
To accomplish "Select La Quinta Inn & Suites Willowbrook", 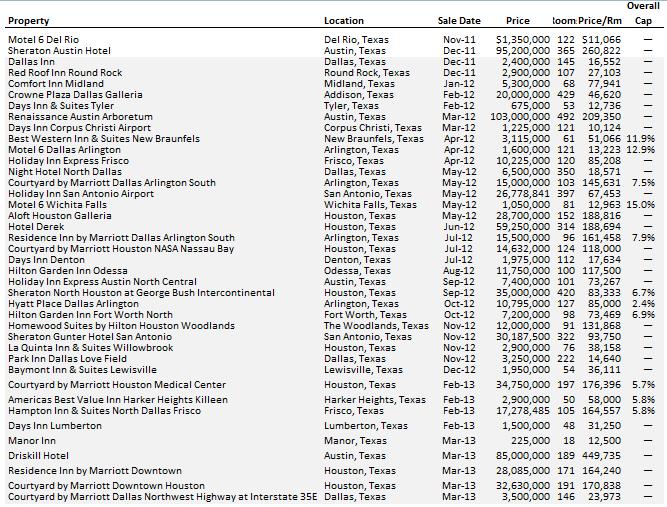I will coord(91,348).
